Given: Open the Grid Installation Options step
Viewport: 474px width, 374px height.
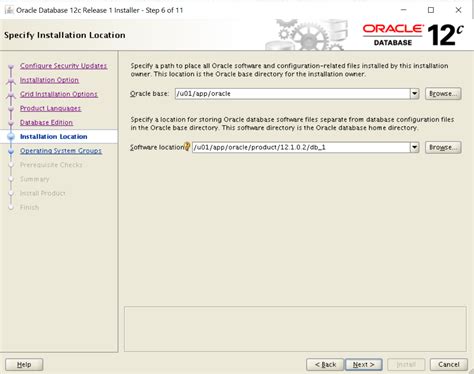Looking at the screenshot, I should coord(59,94).
